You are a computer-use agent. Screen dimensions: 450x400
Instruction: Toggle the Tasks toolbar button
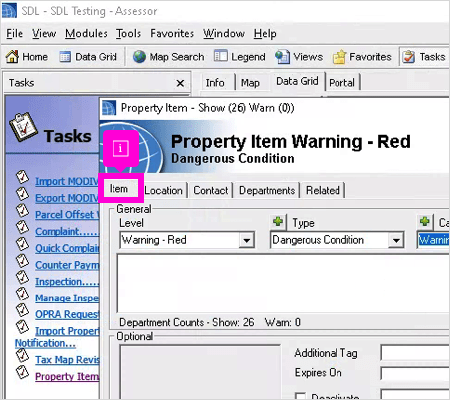click(x=424, y=57)
